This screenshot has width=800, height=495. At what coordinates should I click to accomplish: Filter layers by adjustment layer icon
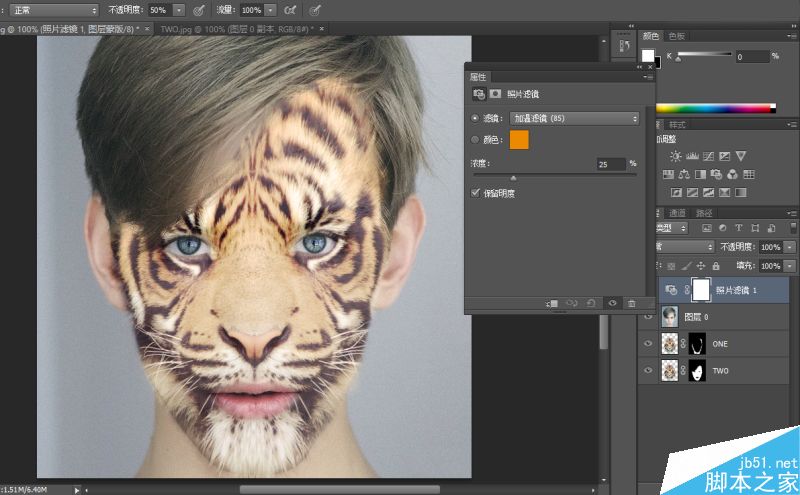(722, 228)
